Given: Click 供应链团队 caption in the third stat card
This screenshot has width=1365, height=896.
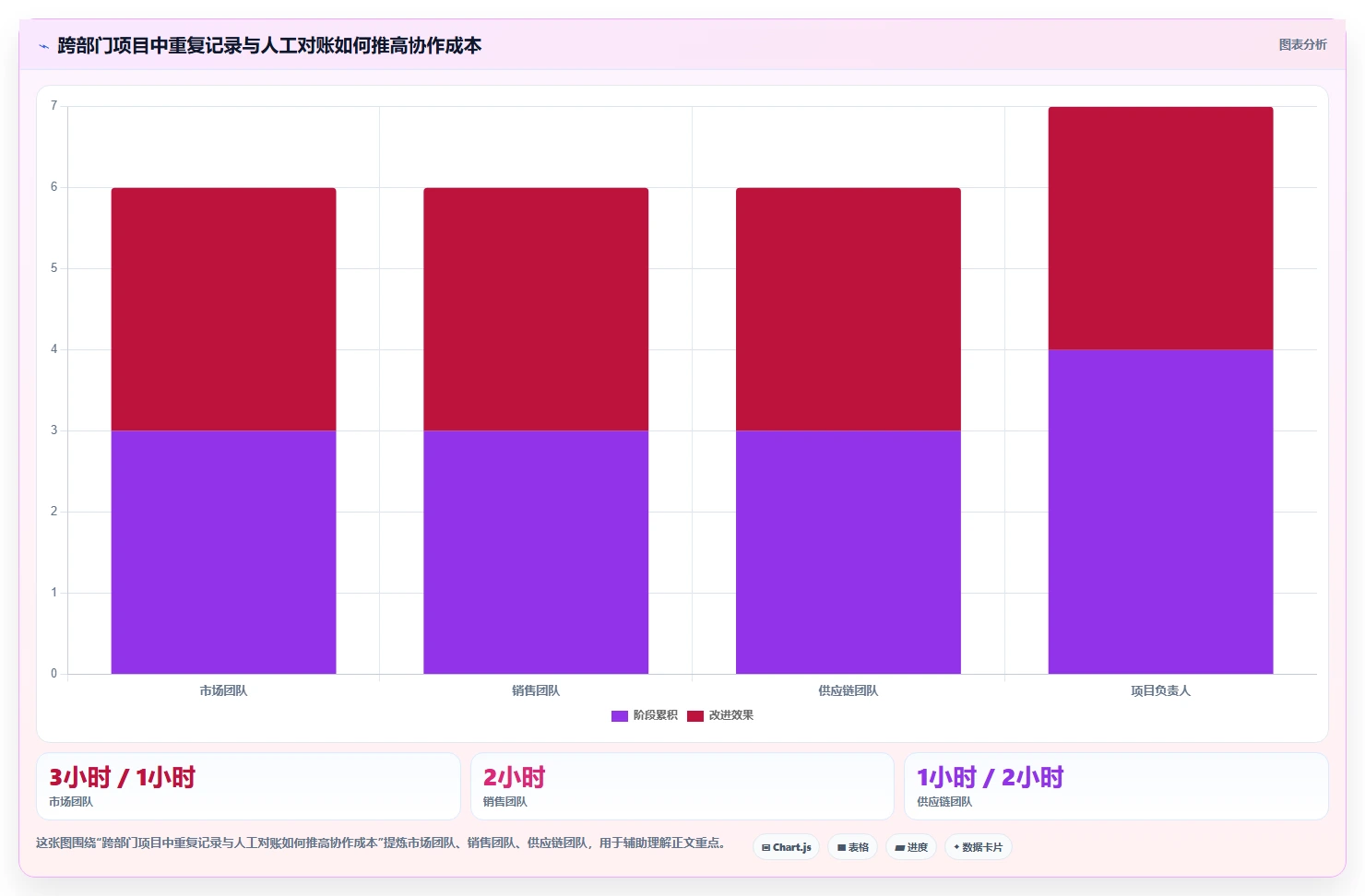Looking at the screenshot, I should (944, 802).
